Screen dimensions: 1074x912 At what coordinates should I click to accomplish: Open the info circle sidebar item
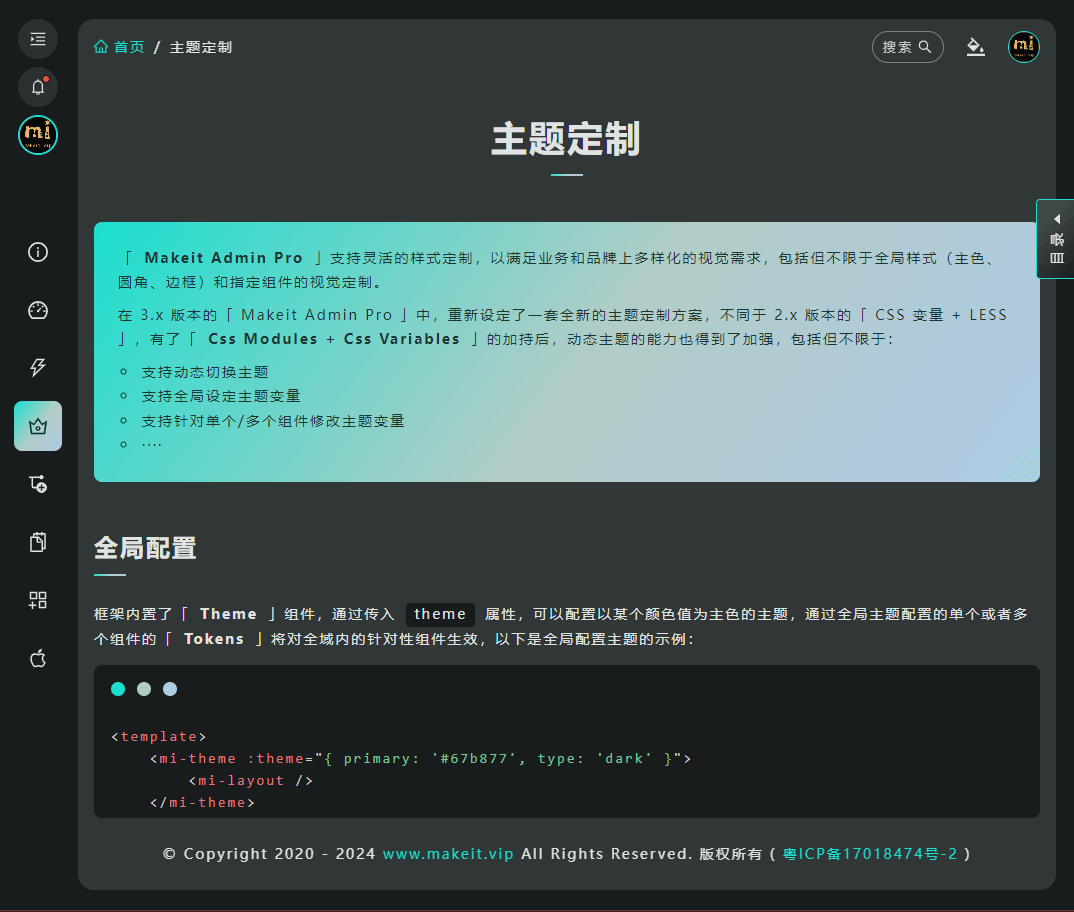coord(38,252)
